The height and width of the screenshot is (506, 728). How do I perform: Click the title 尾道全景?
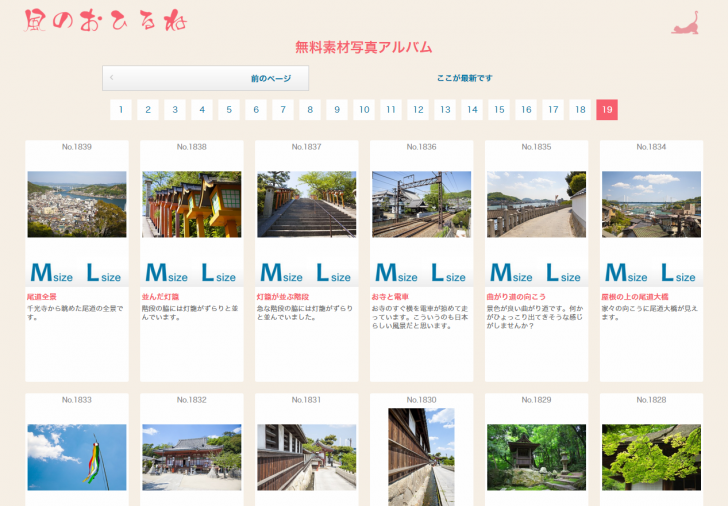(42, 297)
